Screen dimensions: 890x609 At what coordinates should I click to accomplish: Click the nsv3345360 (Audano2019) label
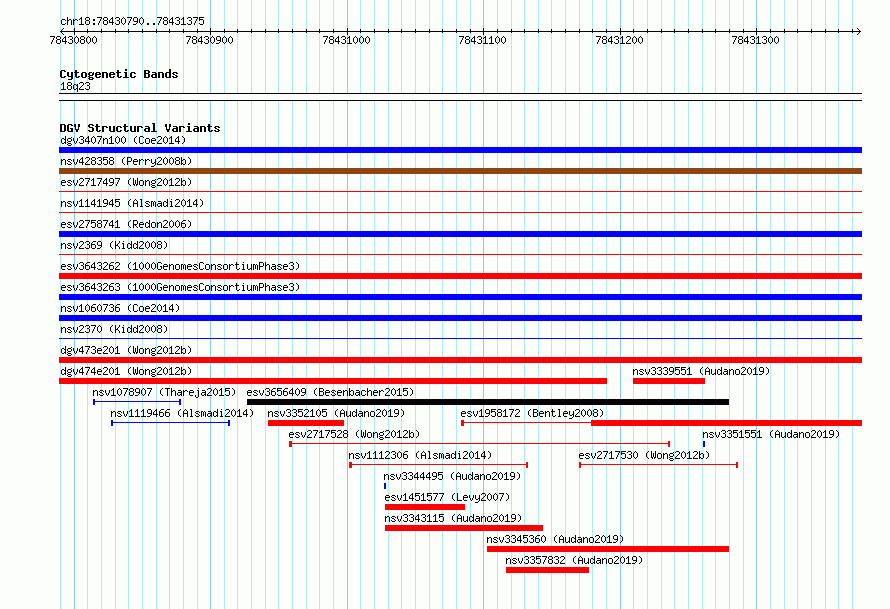pos(555,539)
